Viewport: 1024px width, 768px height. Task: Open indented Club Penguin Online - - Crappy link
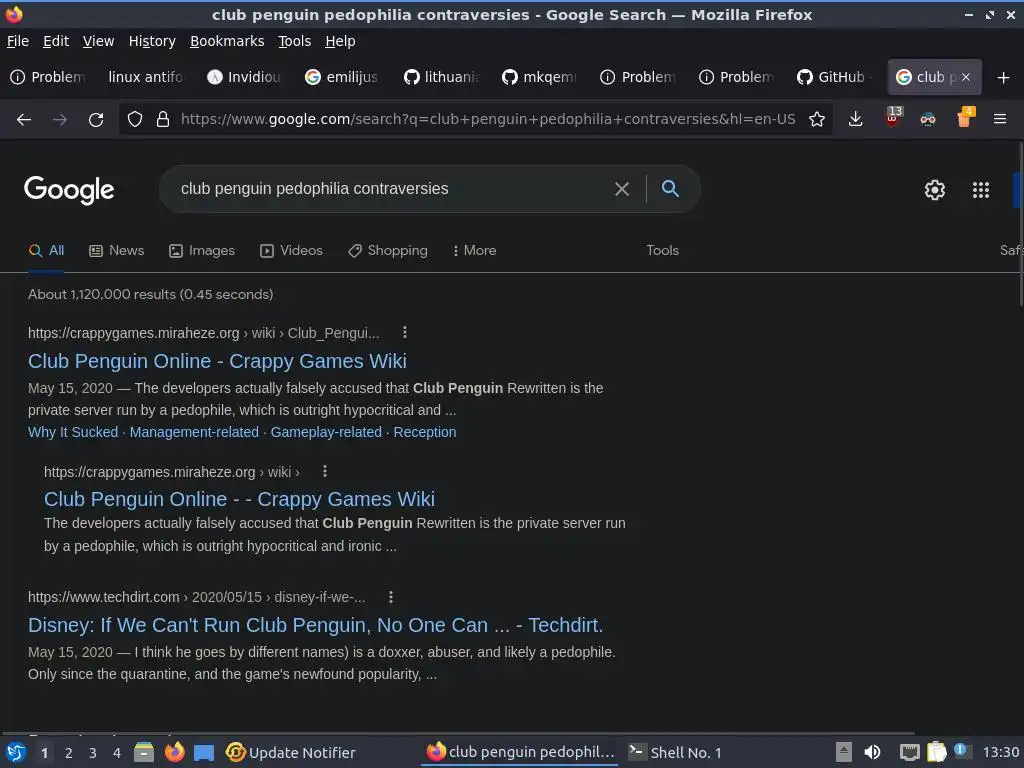pos(239,499)
